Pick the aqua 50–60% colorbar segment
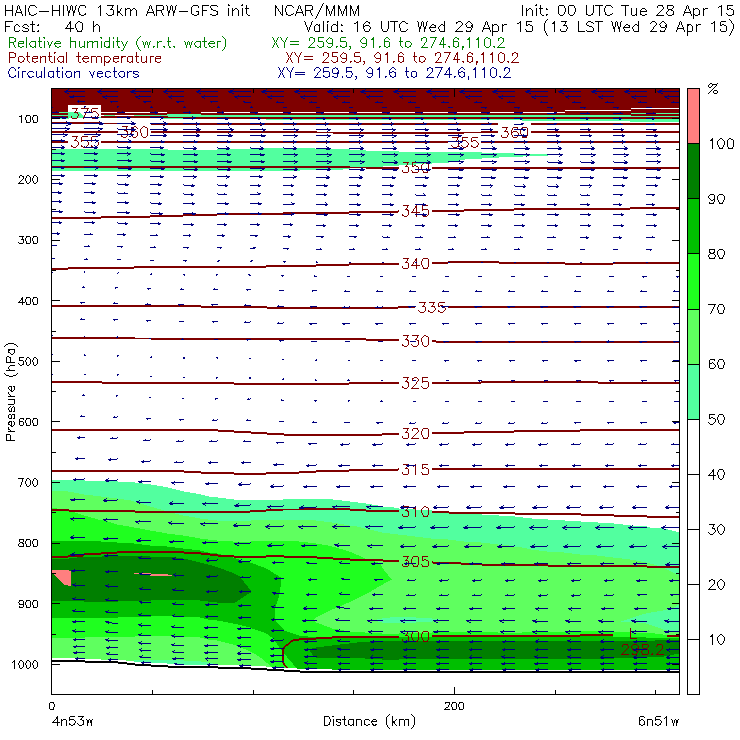 pos(693,392)
